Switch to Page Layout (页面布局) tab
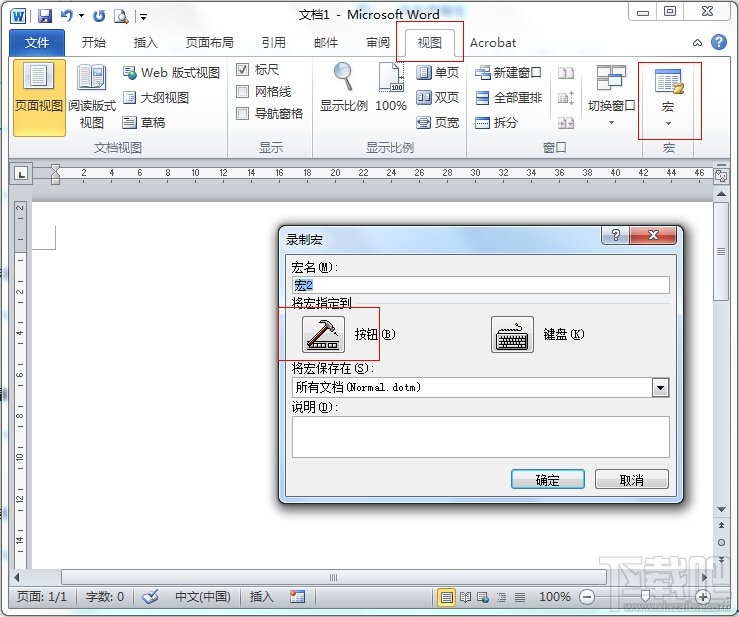Image resolution: width=739 pixels, height=617 pixels. [210, 43]
